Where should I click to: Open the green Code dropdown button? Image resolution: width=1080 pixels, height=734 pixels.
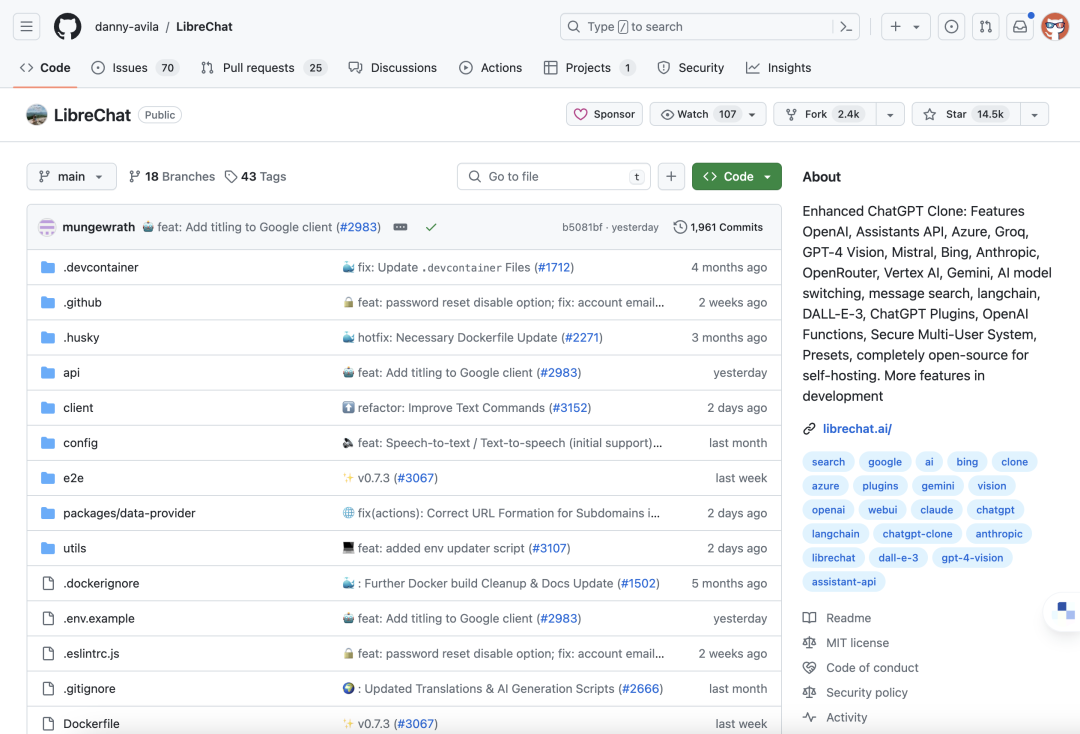[736, 176]
